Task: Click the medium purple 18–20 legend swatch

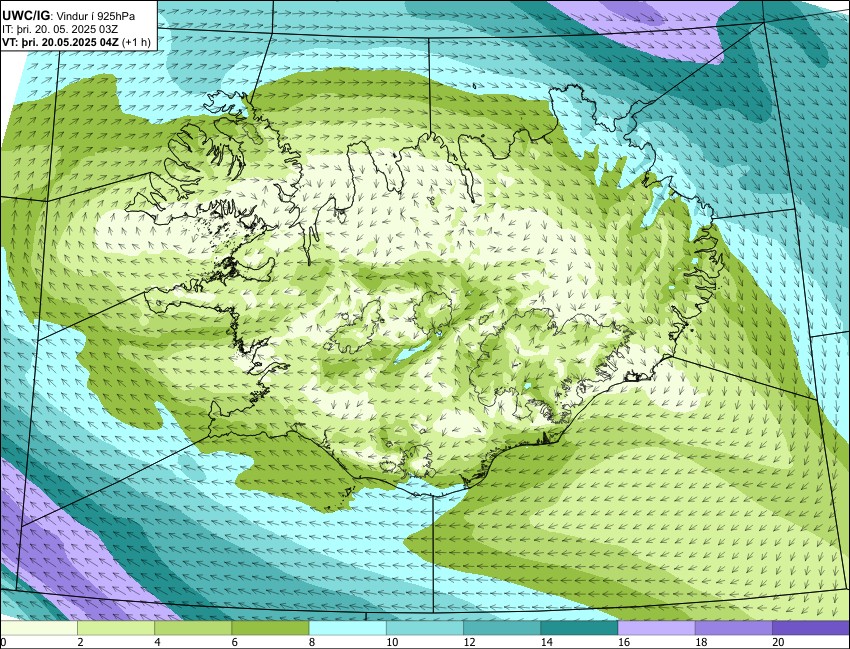Action: point(733,628)
